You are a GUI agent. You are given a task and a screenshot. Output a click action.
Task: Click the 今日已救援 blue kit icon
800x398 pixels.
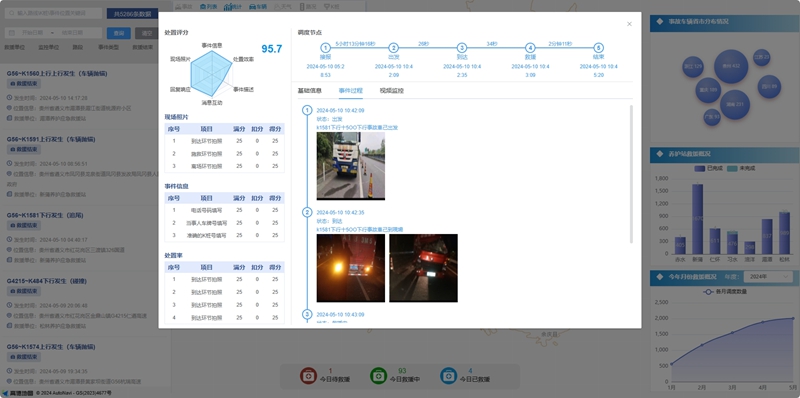coord(449,376)
